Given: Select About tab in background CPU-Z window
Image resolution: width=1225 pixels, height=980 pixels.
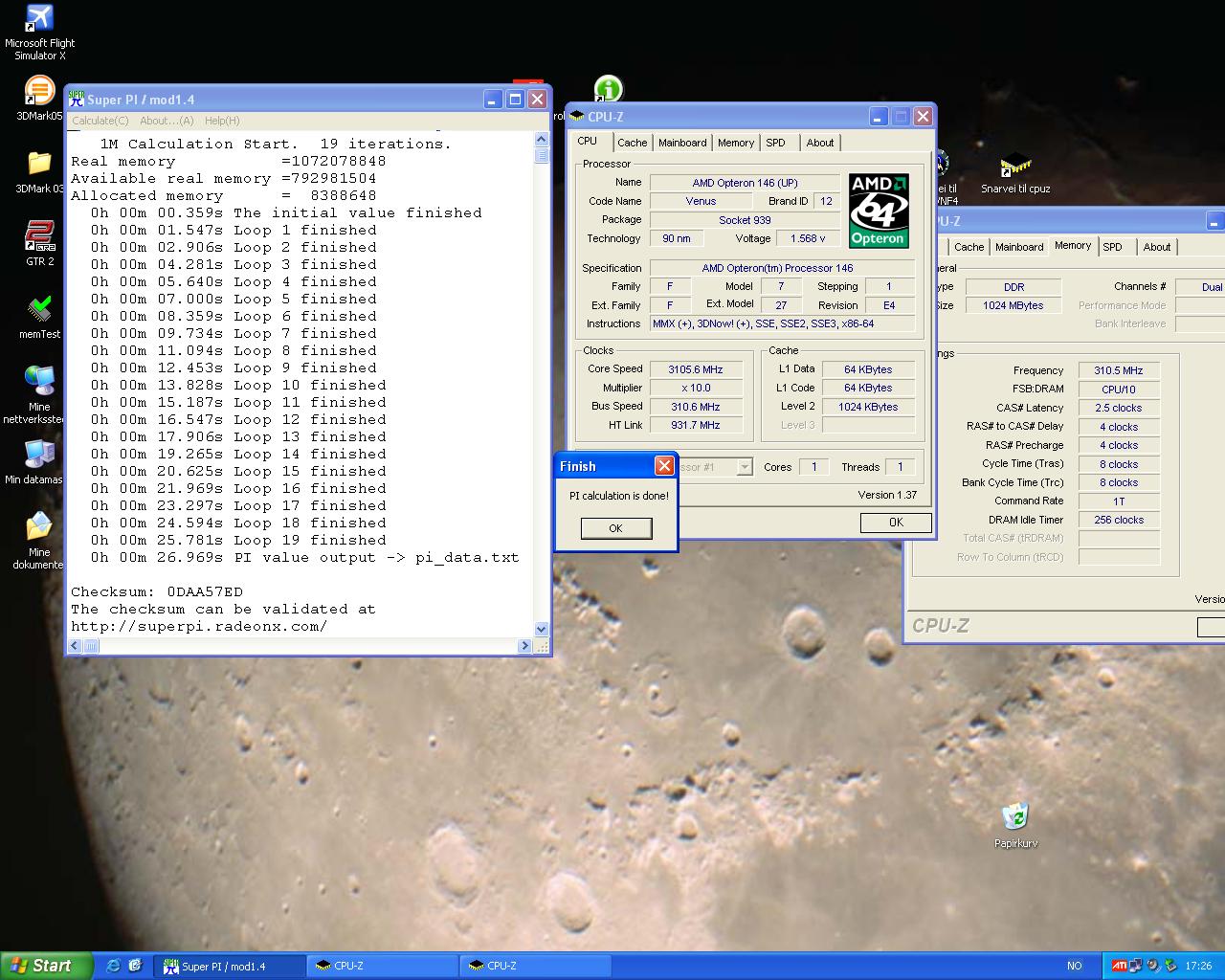Looking at the screenshot, I should 1157,247.
